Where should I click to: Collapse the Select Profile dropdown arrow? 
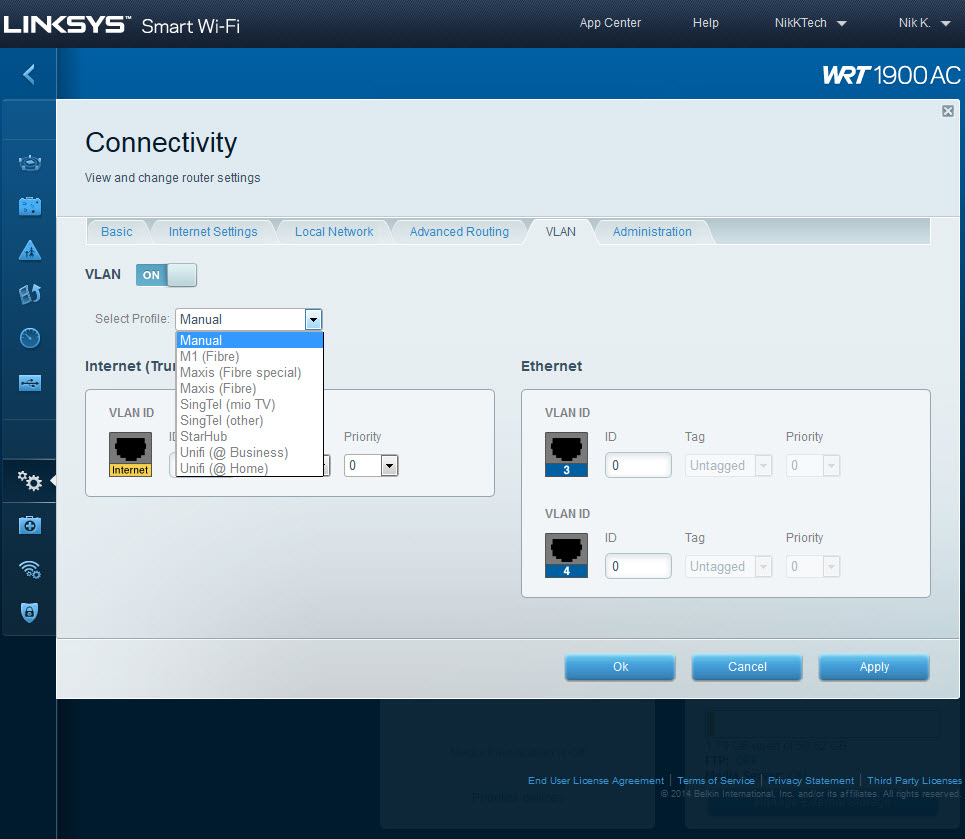(313, 319)
